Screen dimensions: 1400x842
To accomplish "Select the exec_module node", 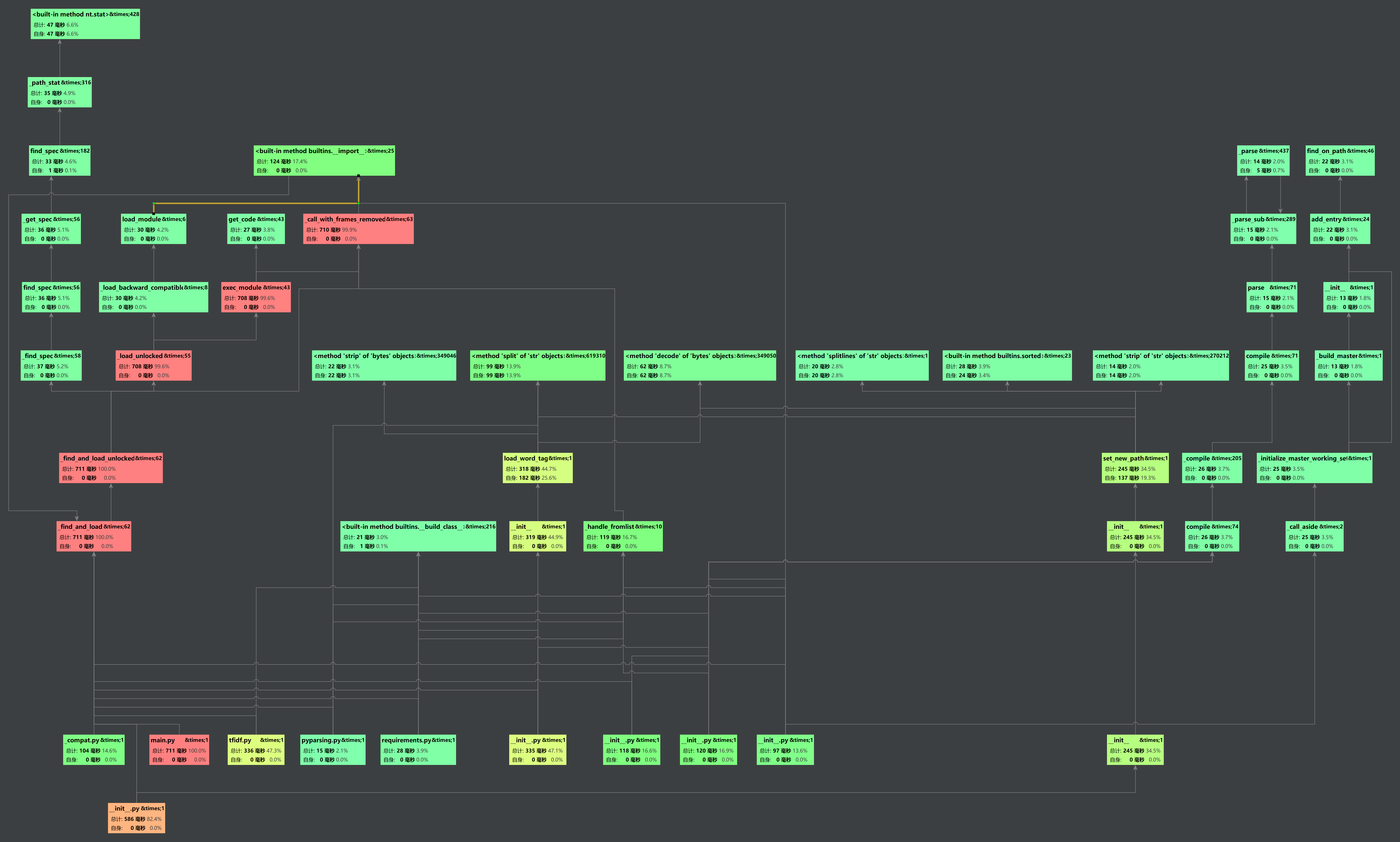I will point(256,297).
